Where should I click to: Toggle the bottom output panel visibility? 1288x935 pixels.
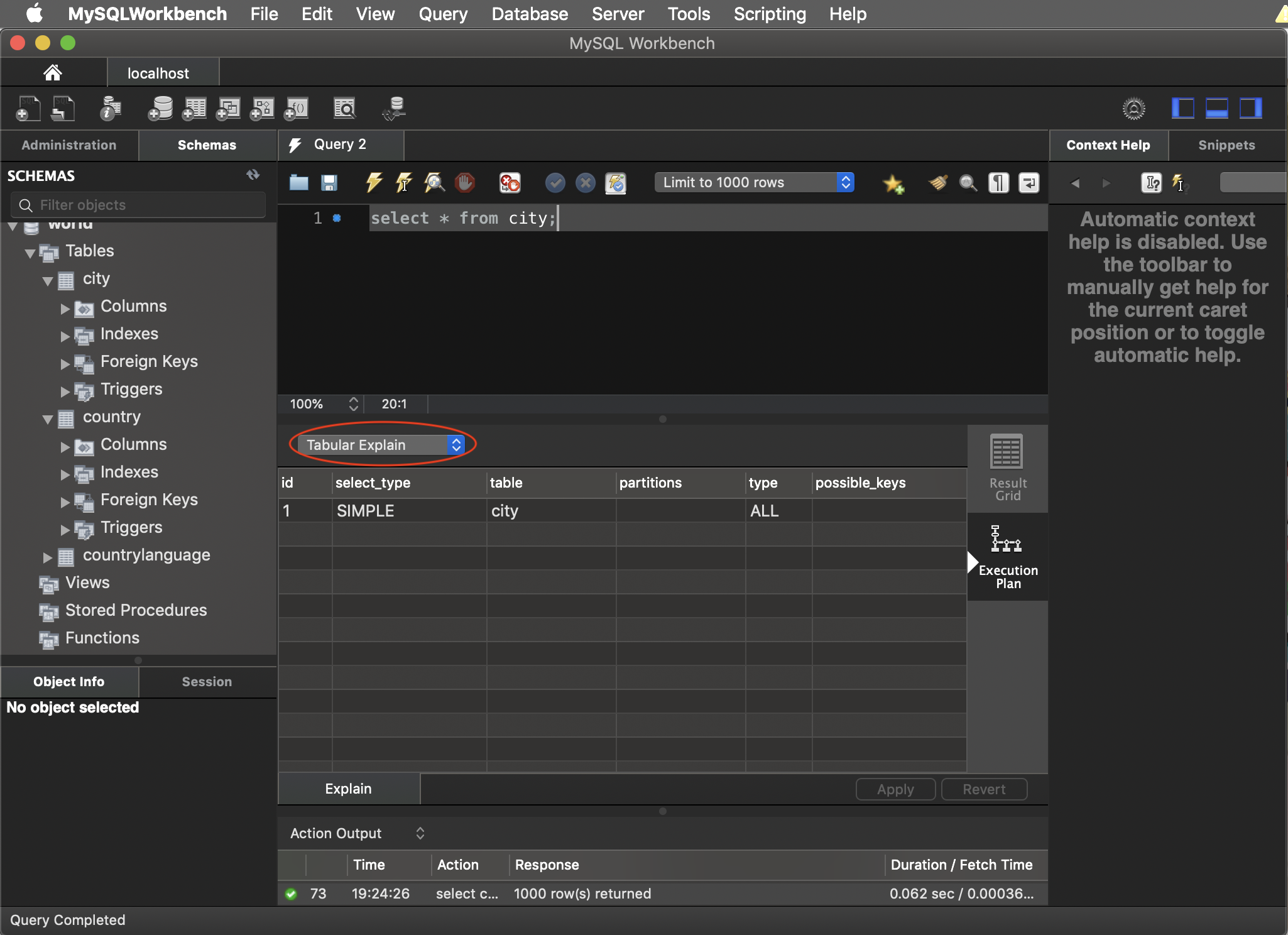point(1216,108)
